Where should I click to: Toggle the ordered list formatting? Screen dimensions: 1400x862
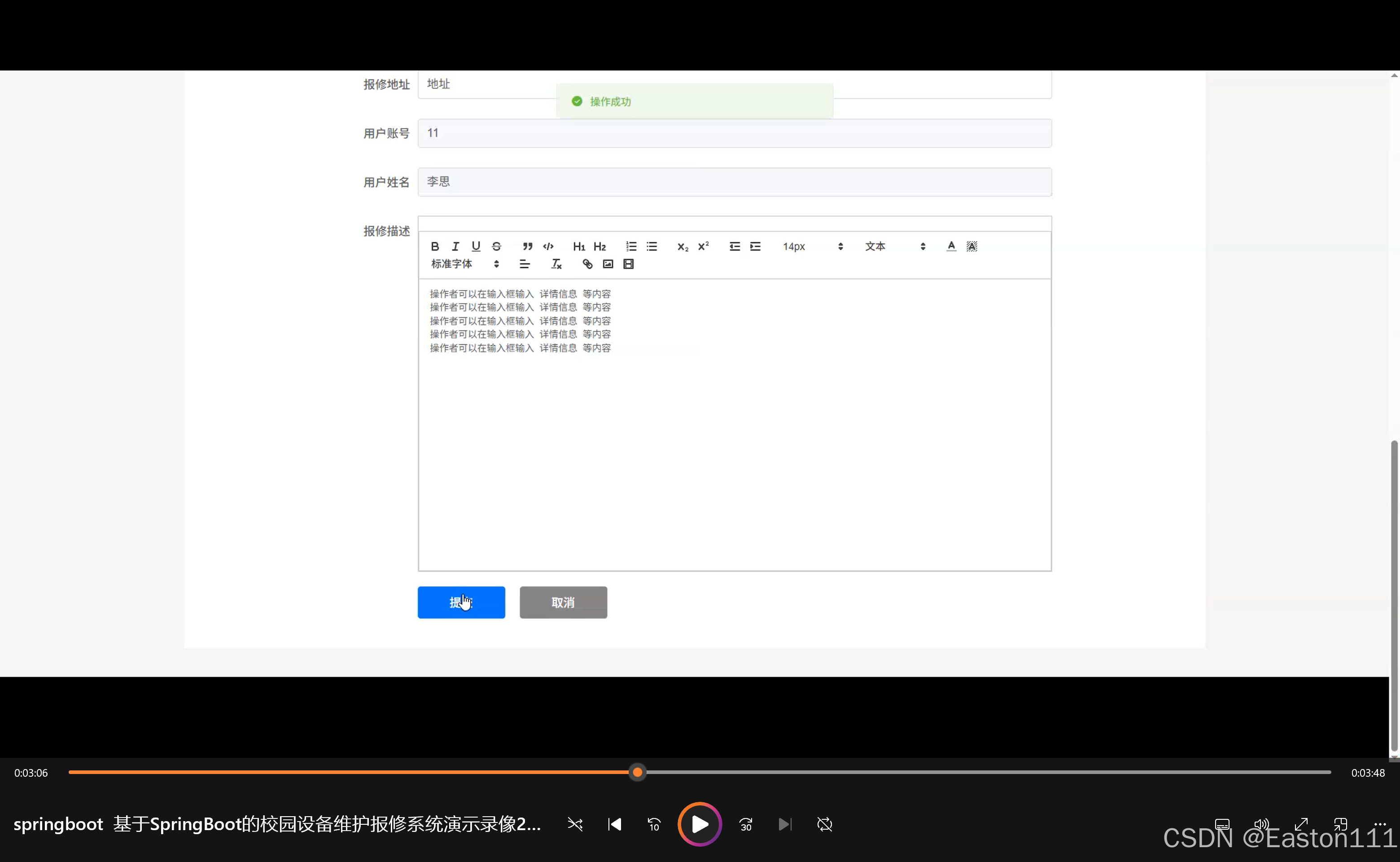pyautogui.click(x=631, y=246)
